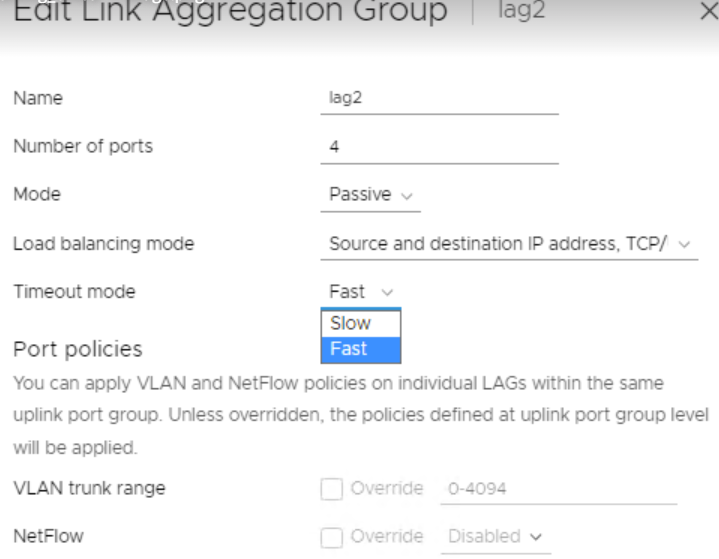The height and width of the screenshot is (559, 719).
Task: Enable VLAN trunk range Override checkbox
Action: pos(332,489)
